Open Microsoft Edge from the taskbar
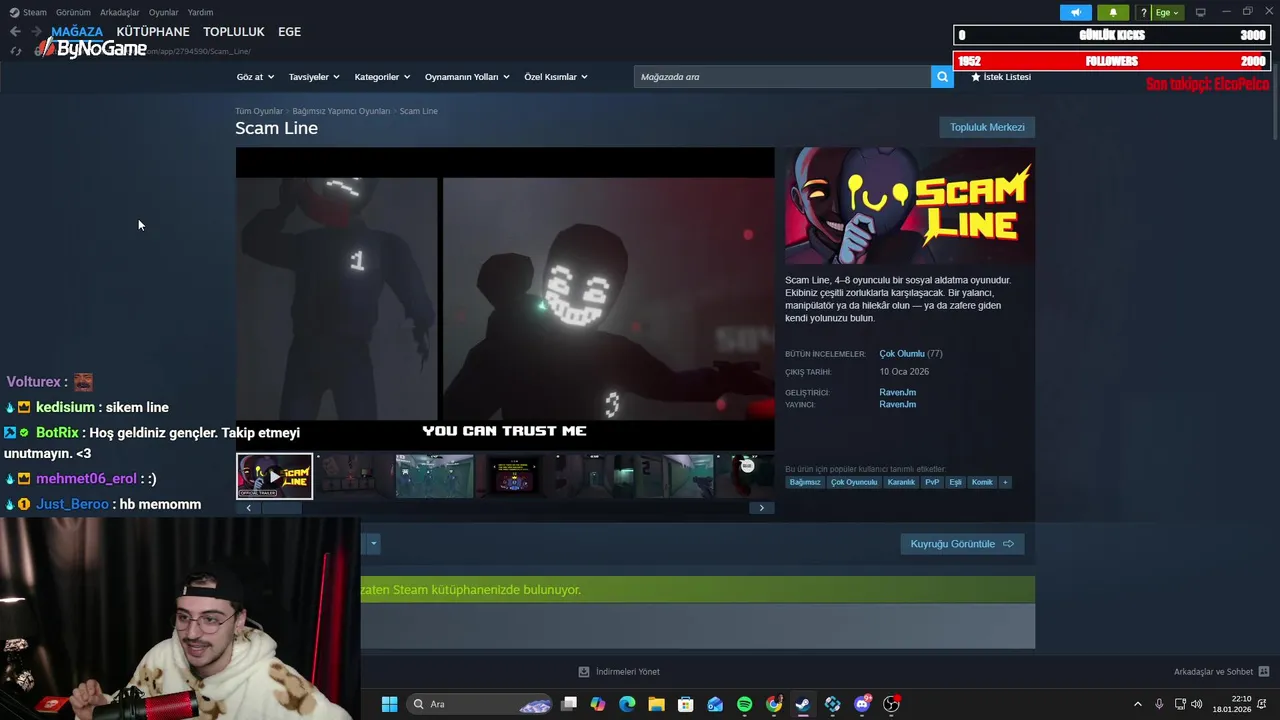The image size is (1280, 720). click(x=627, y=704)
